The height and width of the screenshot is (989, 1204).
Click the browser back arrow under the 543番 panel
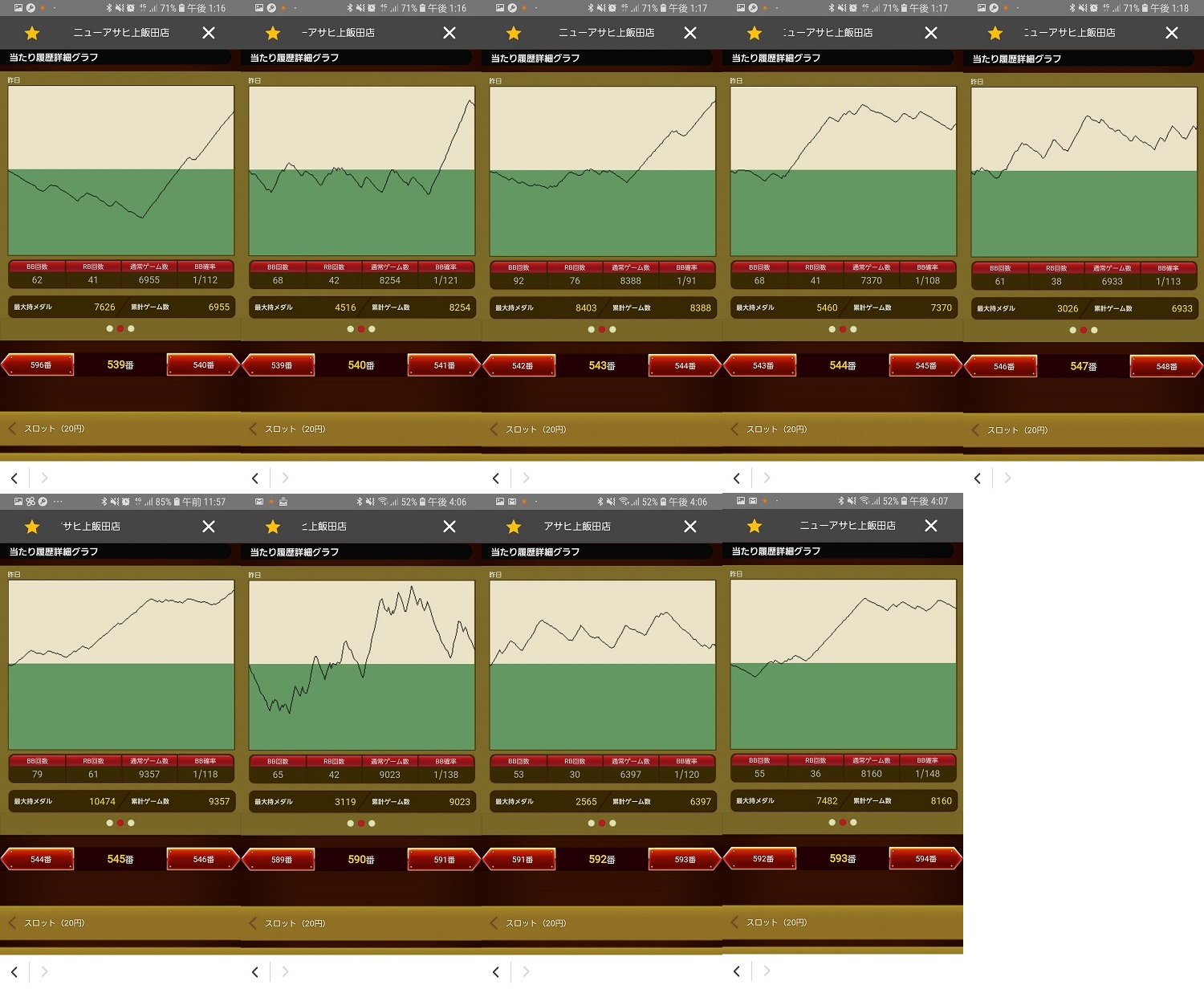[x=496, y=478]
